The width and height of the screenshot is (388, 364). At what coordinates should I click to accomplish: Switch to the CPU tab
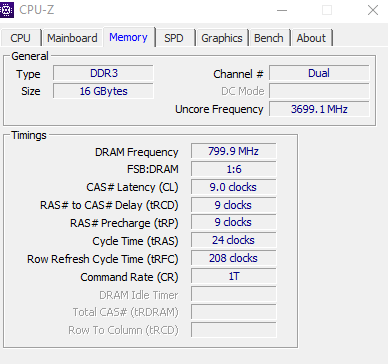pos(21,38)
